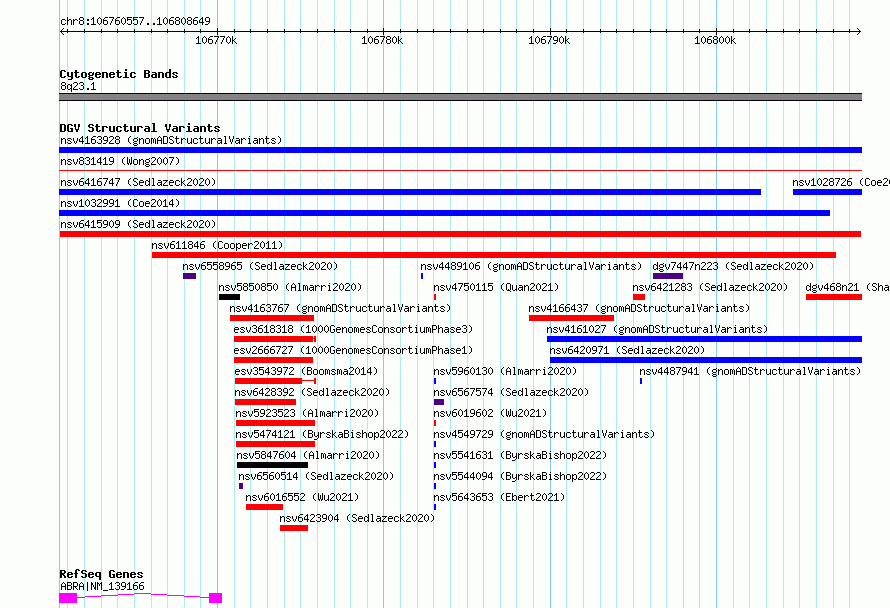Click the nsv6420971 (Sedlazeck2020) label

point(627,350)
